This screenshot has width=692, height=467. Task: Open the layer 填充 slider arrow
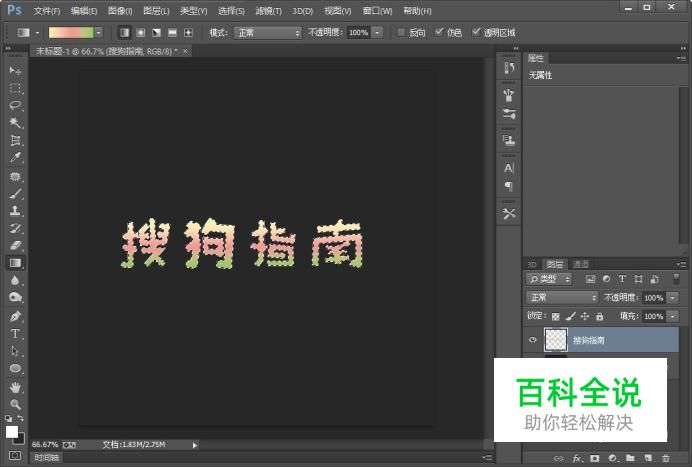tap(673, 316)
